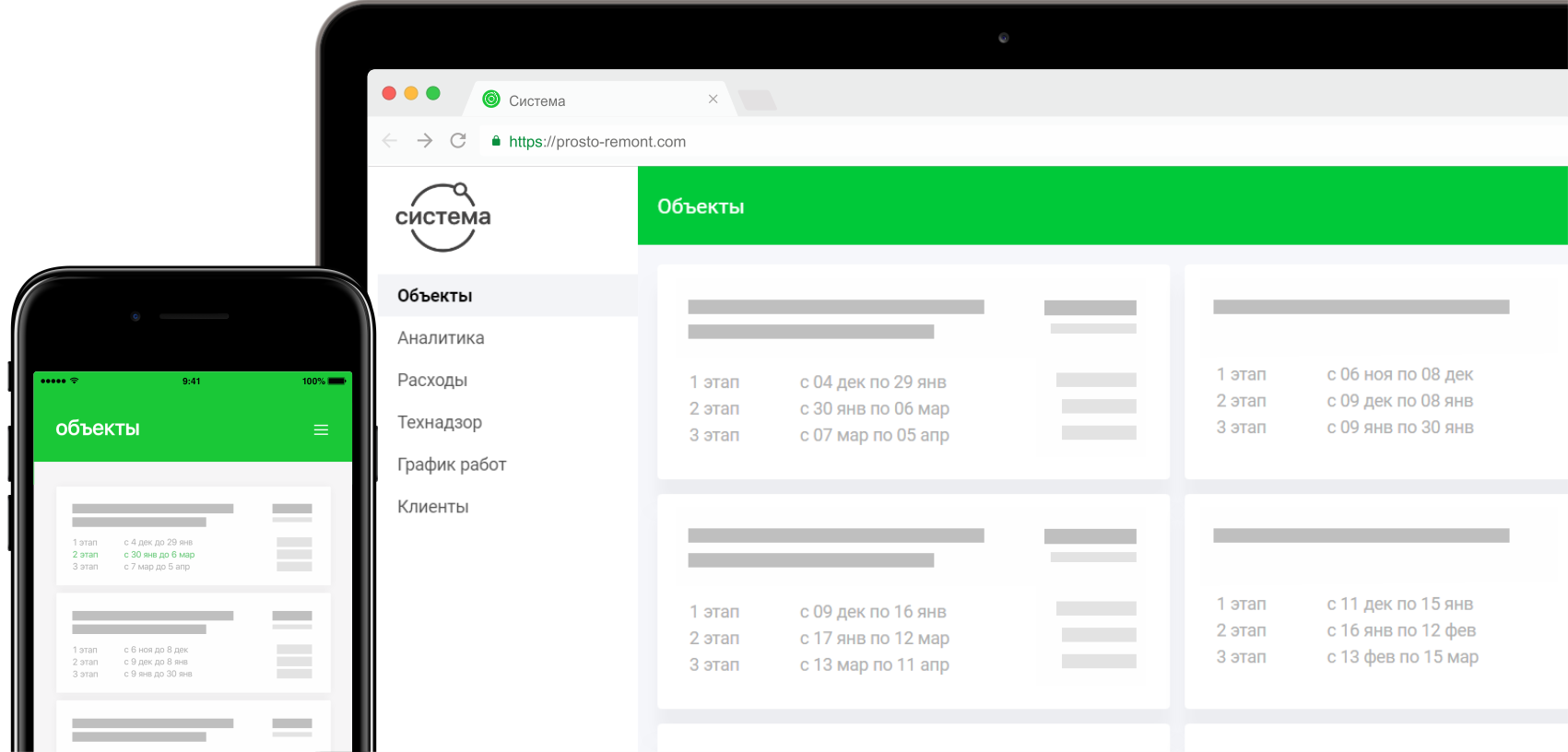Click the green Система tab favicon
1568x752 pixels.
(491, 99)
